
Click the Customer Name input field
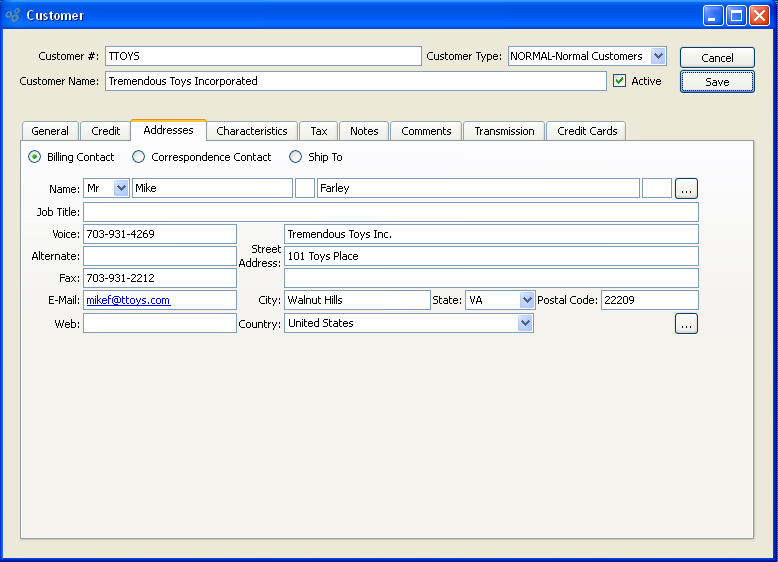click(x=355, y=81)
